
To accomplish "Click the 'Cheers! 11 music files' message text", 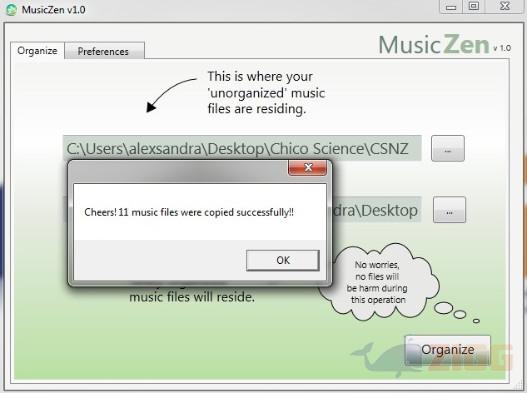I will point(189,212).
